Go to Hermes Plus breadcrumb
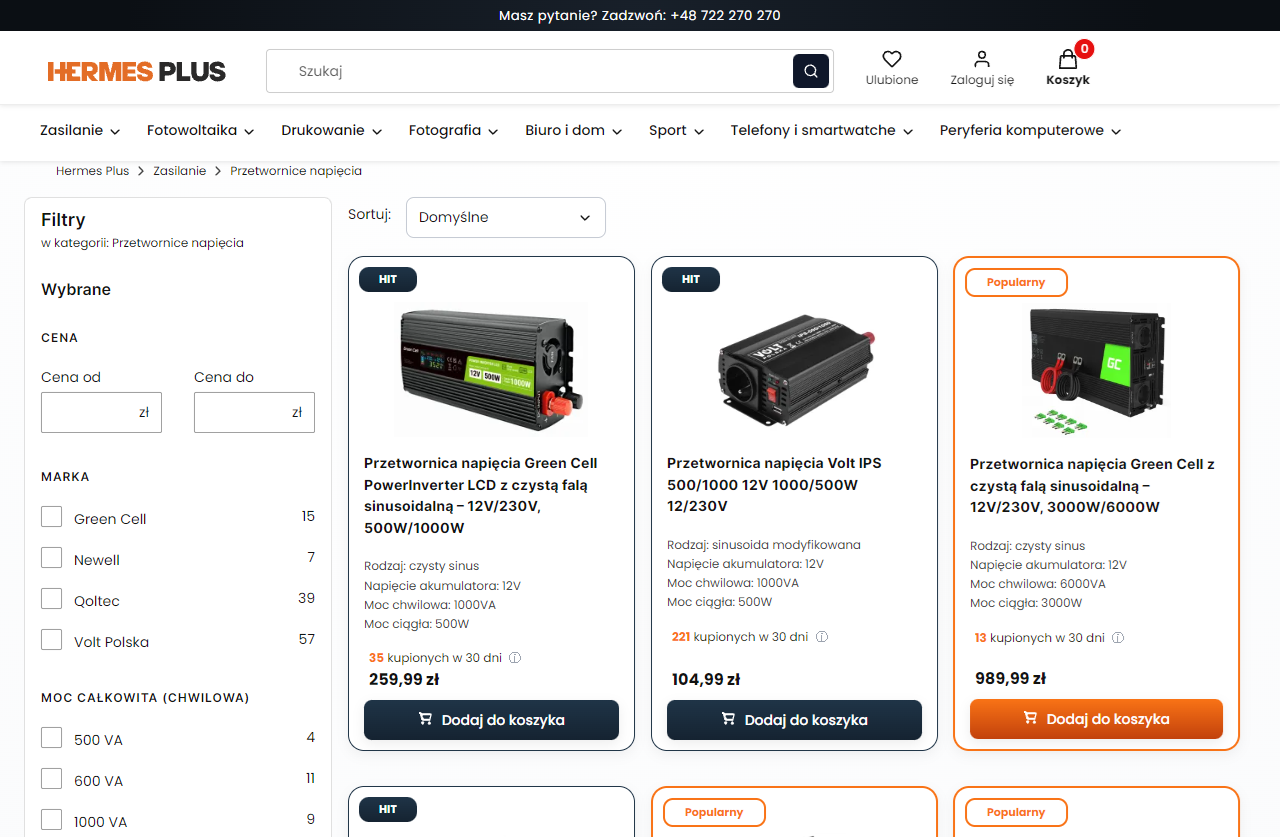Screen dimensions: 1280x837 (x=93, y=171)
